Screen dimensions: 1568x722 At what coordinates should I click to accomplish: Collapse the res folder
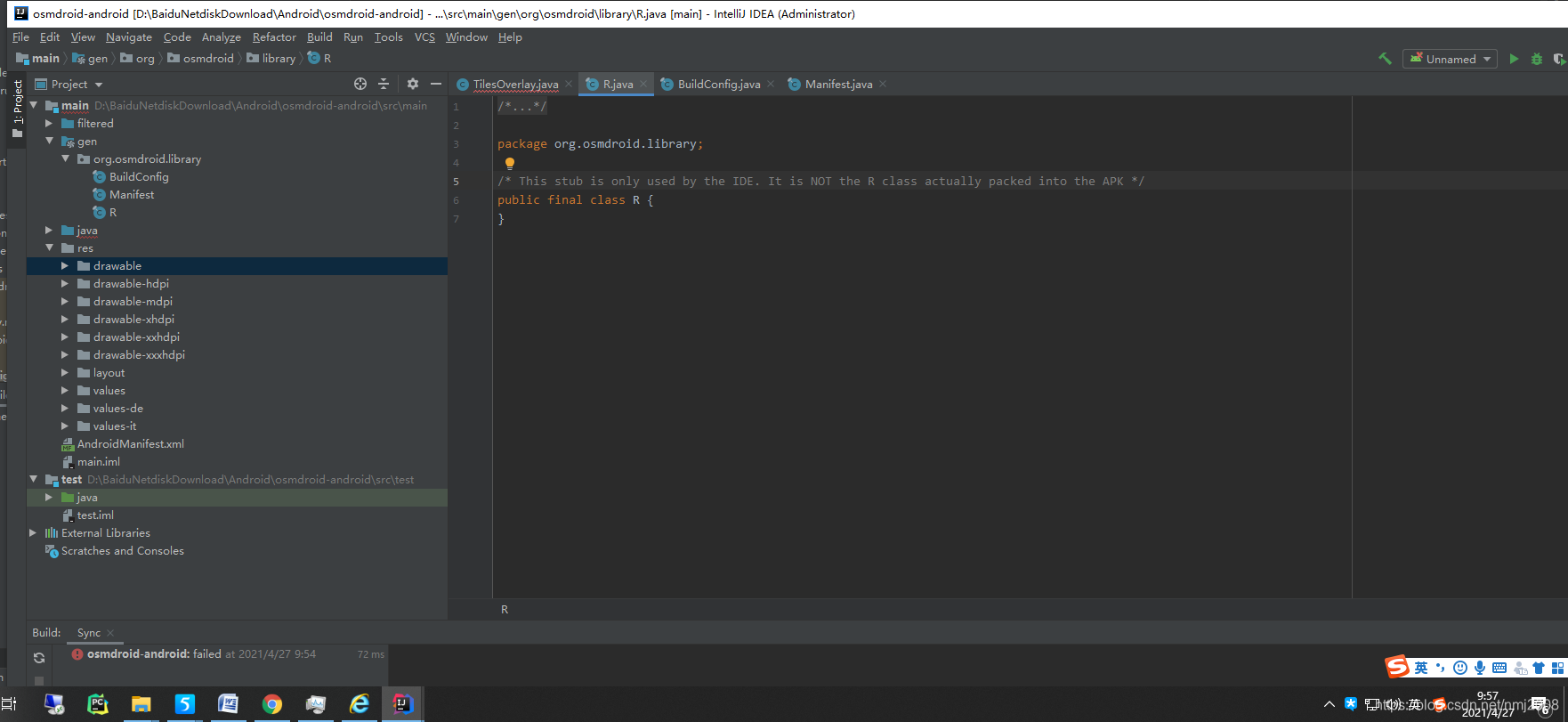coord(49,248)
